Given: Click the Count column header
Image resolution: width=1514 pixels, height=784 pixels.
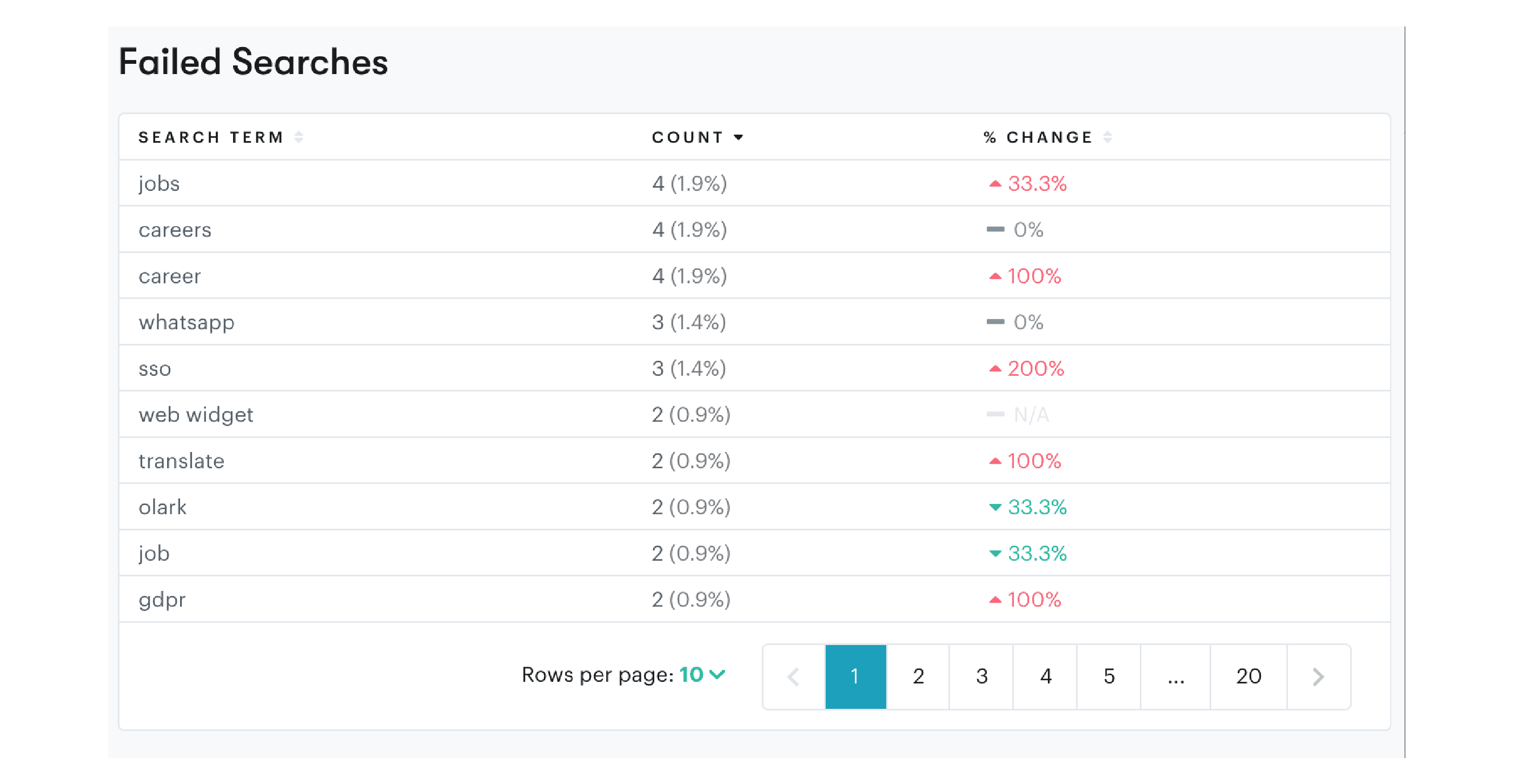Looking at the screenshot, I should 687,137.
